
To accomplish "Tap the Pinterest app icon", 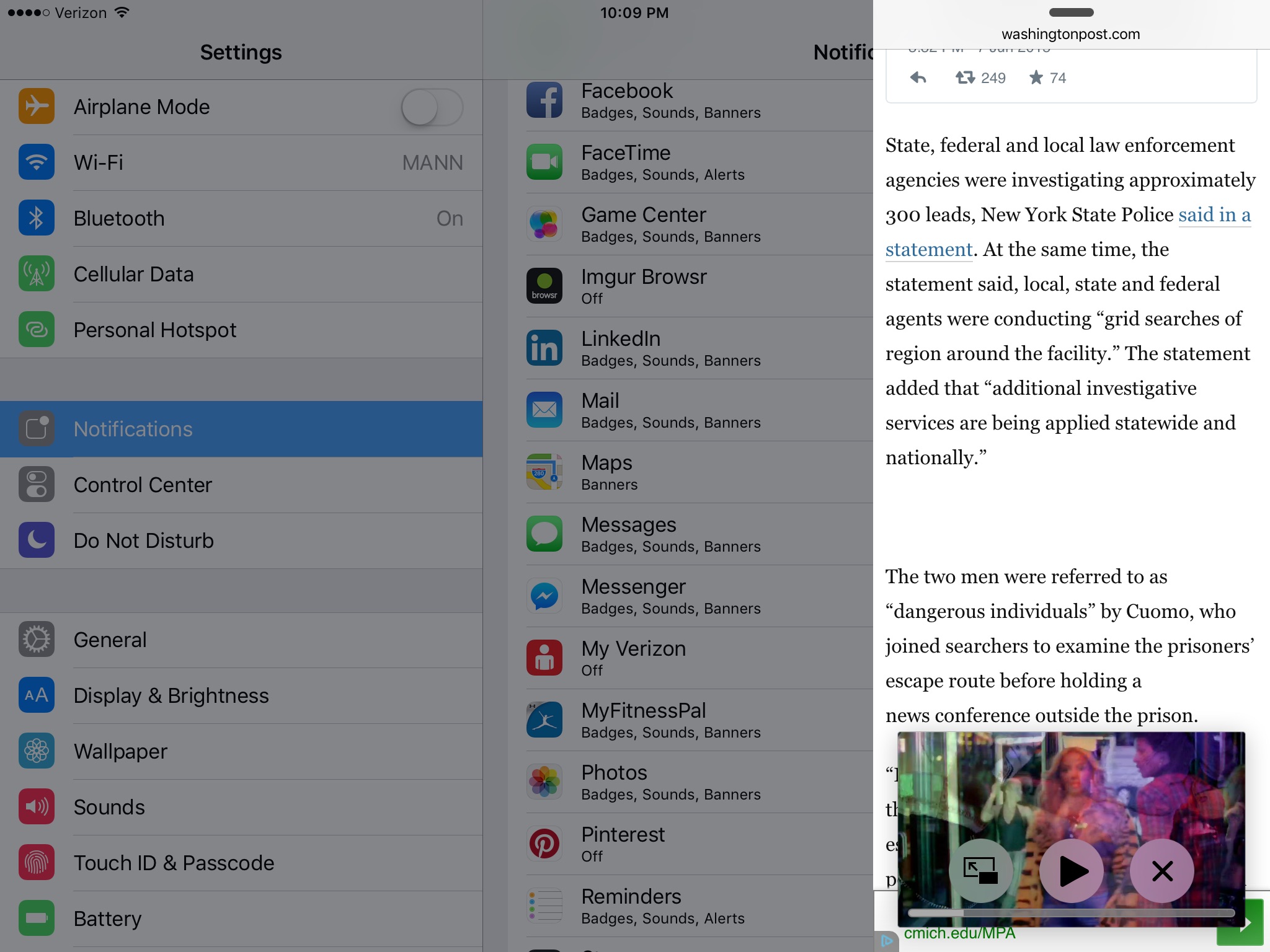I will [544, 844].
